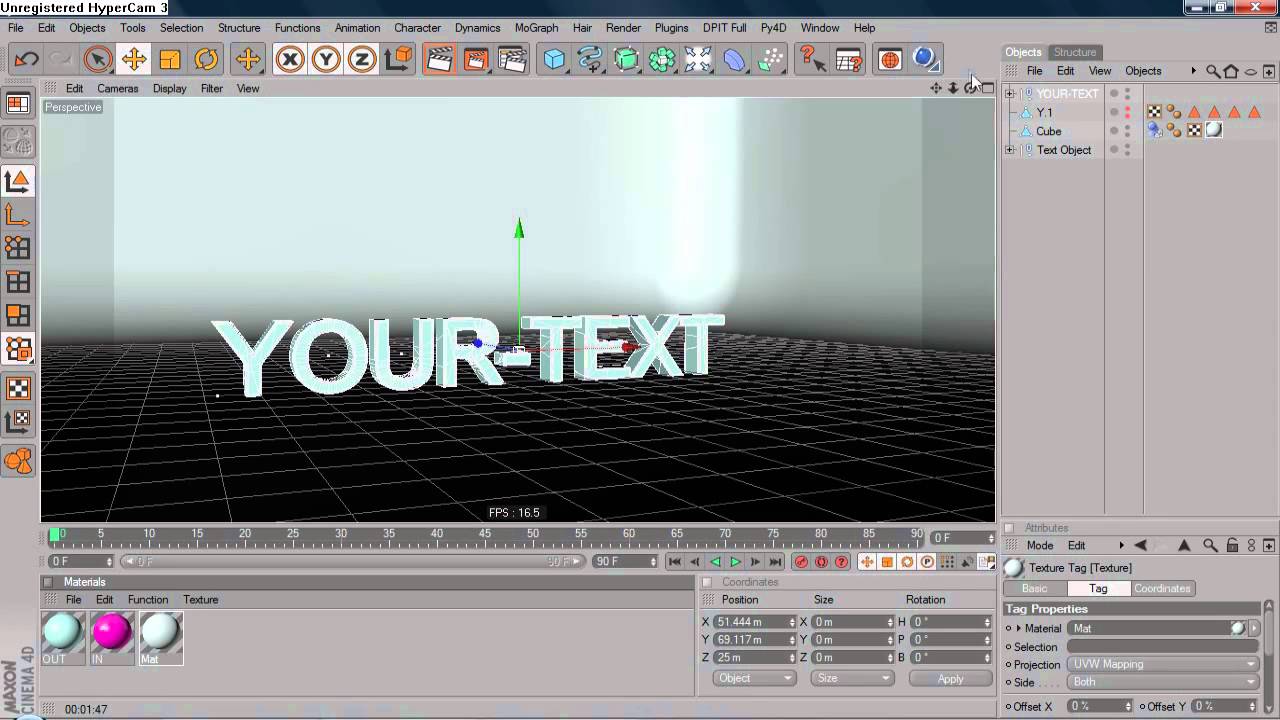This screenshot has height=720, width=1280.
Task: Click the Undo arrow icon
Action: click(x=26, y=60)
